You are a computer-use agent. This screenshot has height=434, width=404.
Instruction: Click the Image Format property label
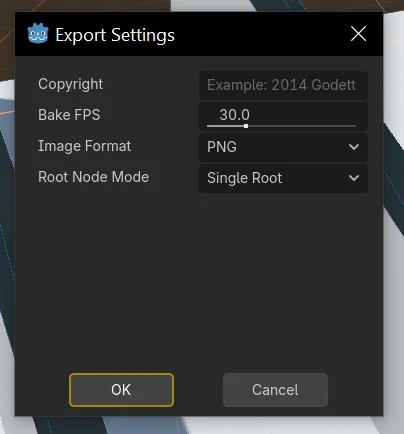click(x=85, y=146)
